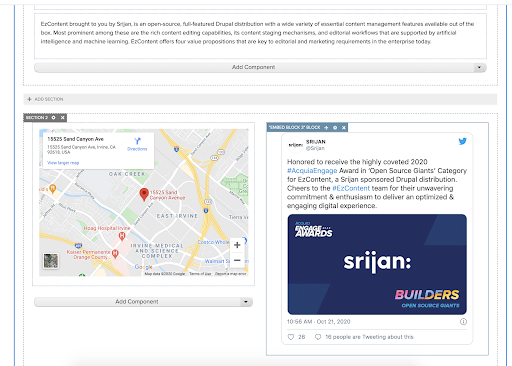This screenshot has height=366, width=512.
Task: Click the Directions icon on the map card
Action: click(x=137, y=141)
